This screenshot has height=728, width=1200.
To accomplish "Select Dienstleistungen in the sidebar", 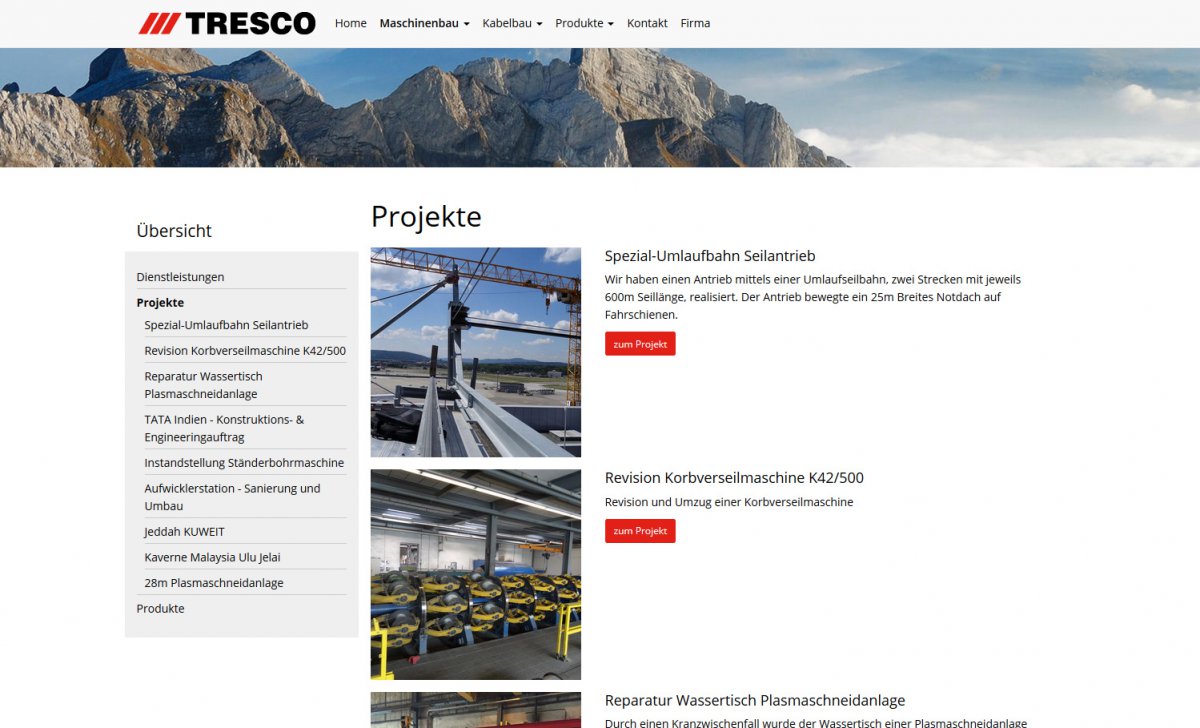I will click(x=180, y=277).
